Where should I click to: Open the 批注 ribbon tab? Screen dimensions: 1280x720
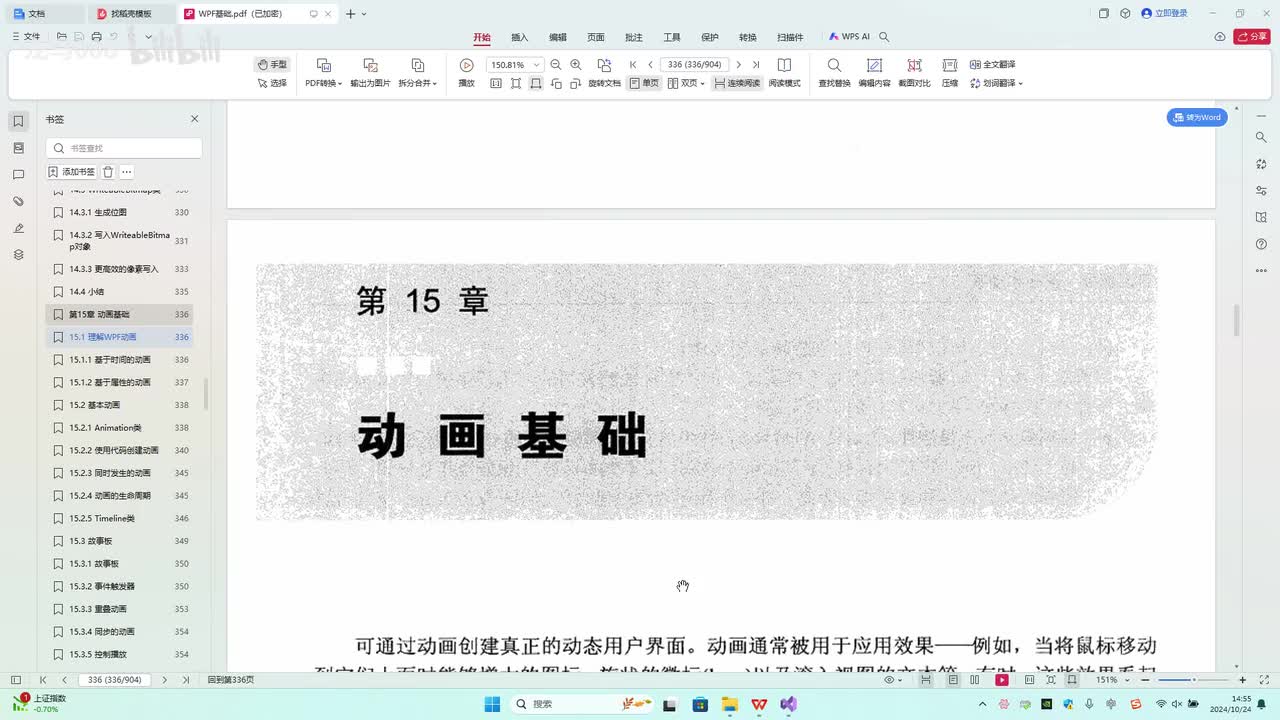(x=634, y=37)
